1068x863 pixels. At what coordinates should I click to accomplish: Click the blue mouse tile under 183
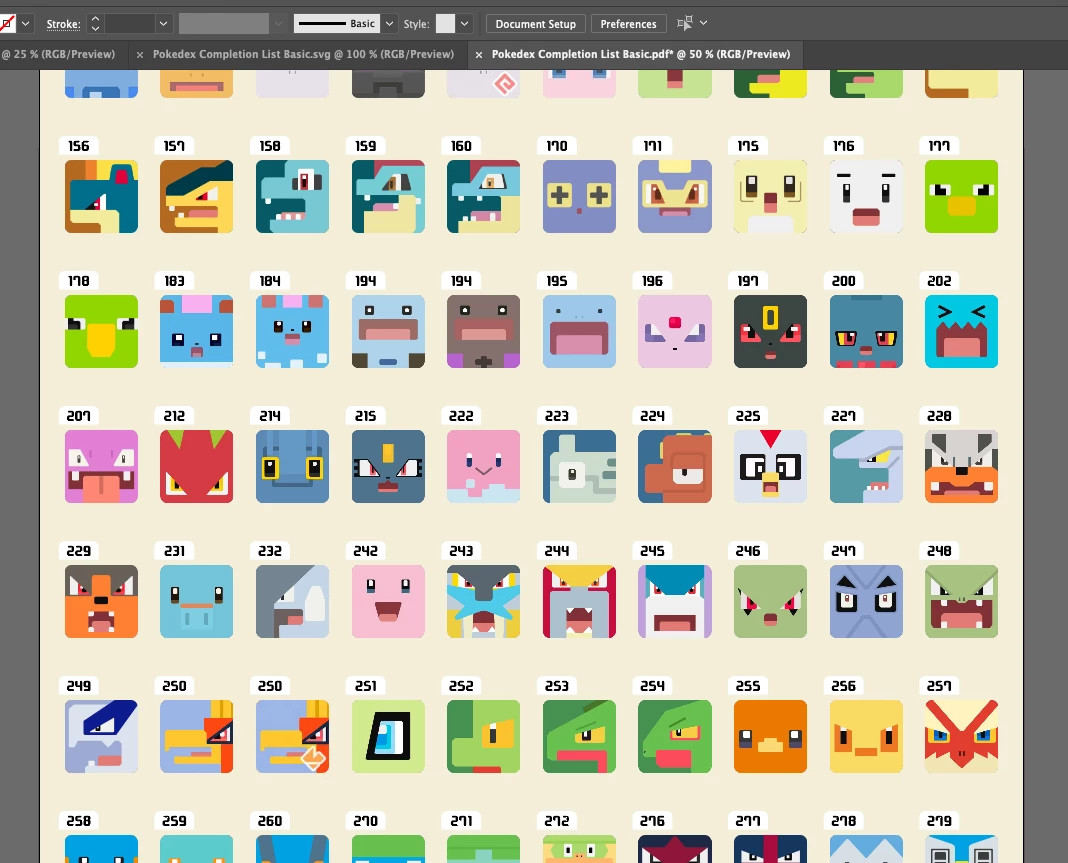tap(197, 332)
